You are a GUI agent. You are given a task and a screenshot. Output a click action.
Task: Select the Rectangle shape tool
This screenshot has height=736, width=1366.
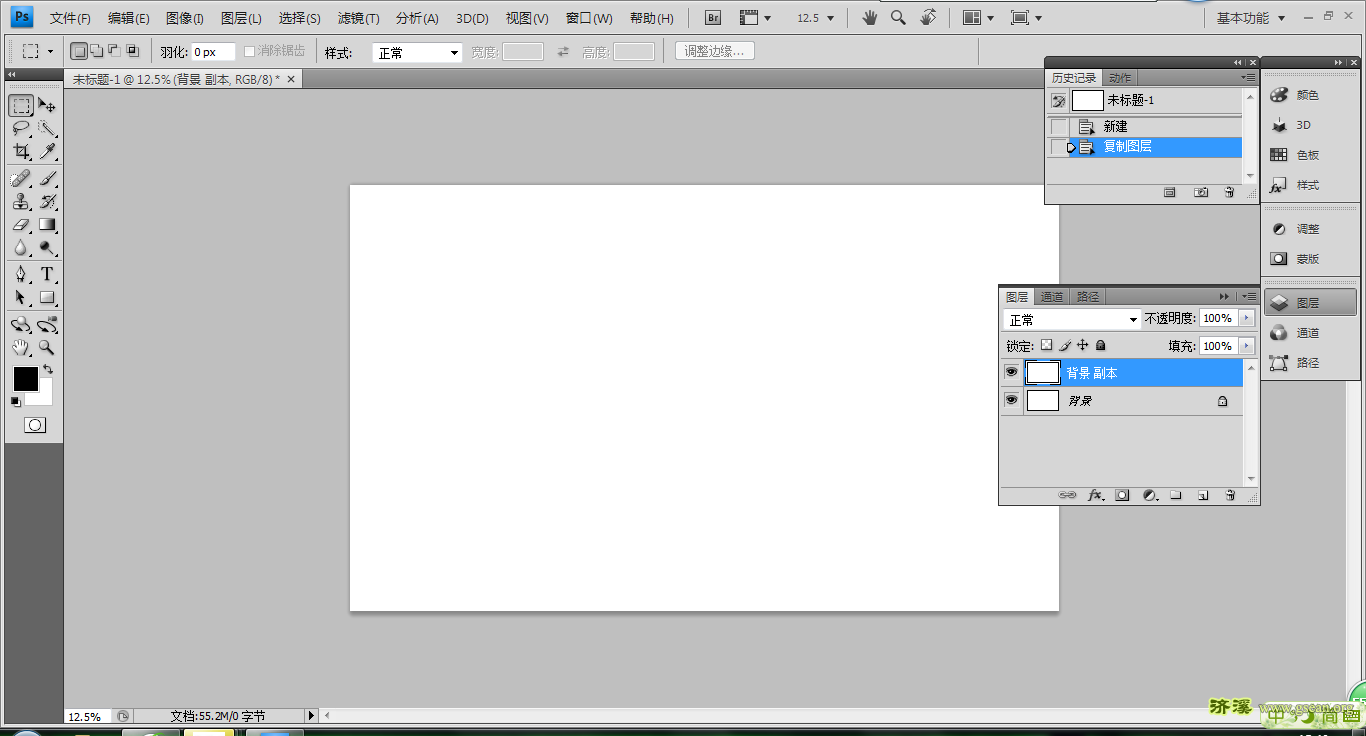47,297
